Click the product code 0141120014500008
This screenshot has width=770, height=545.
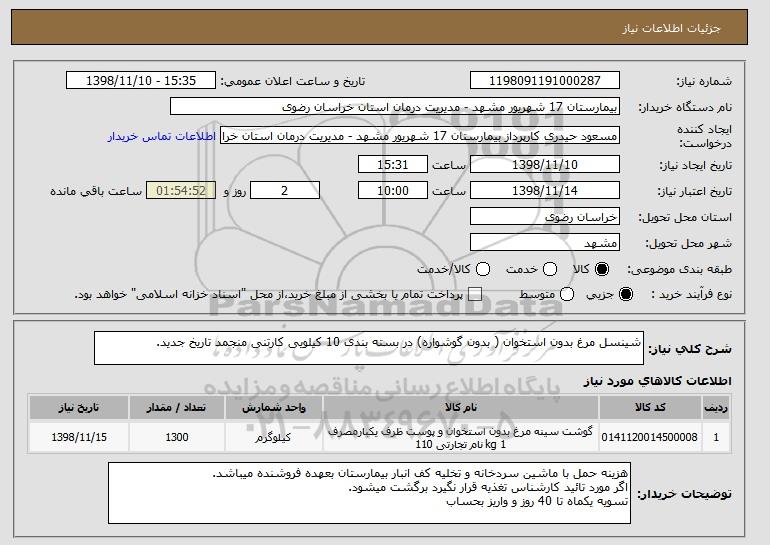pos(649,437)
